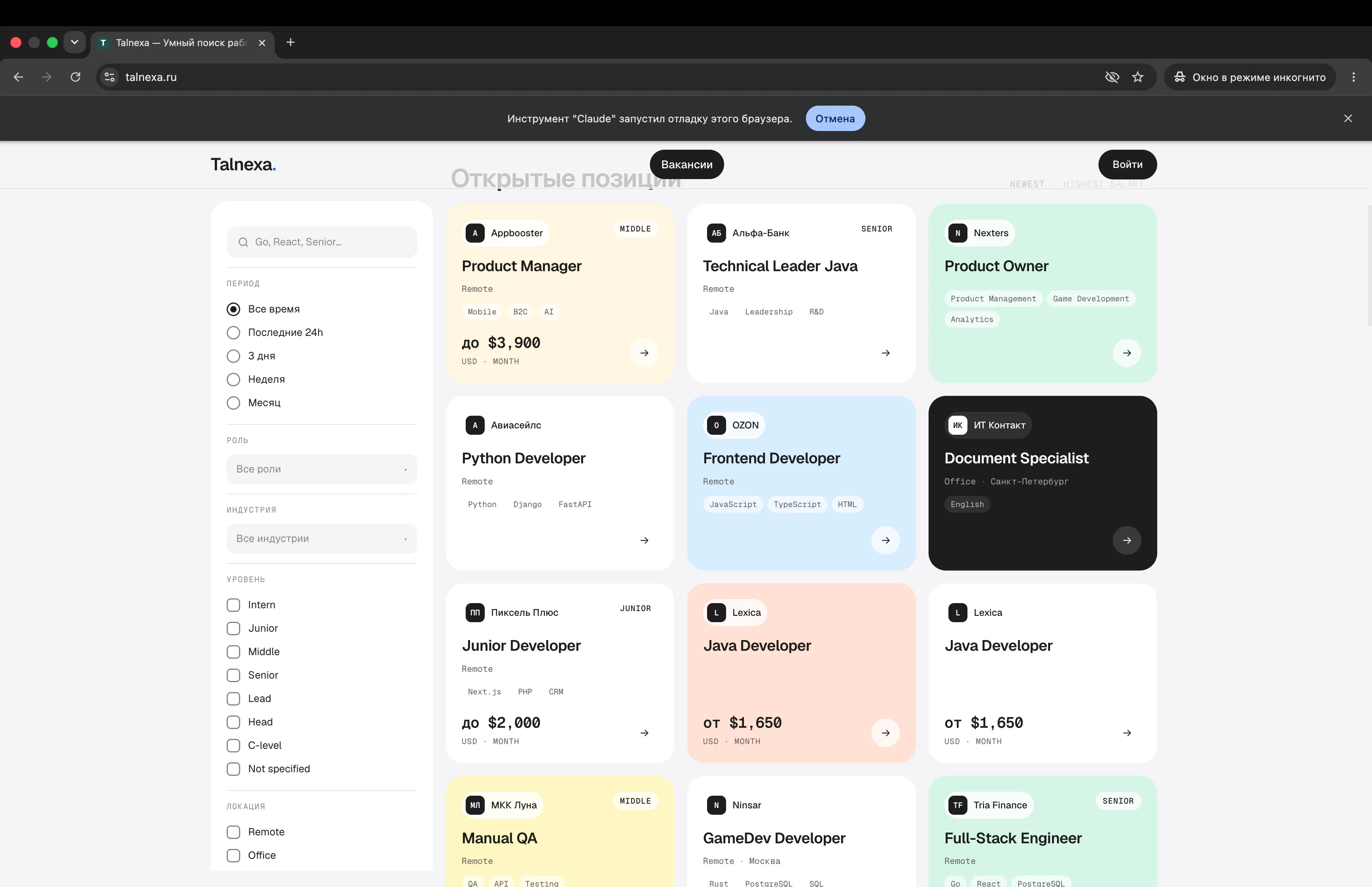
Task: Open Product Owner card arrow
Action: pyautogui.click(x=1127, y=353)
